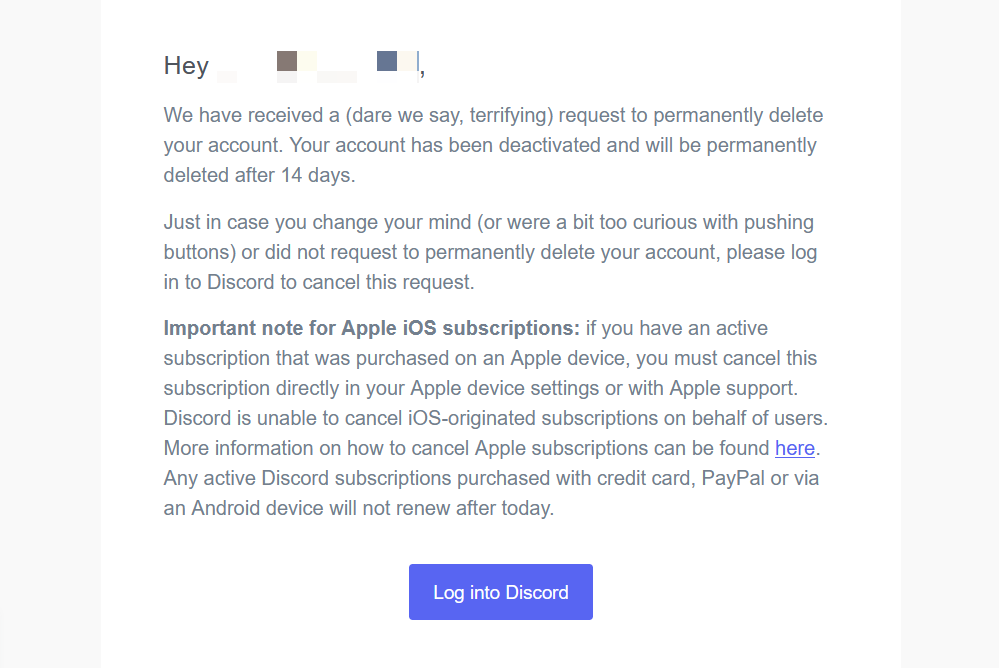Viewport: 999px width, 668px height.
Task: Click the "Hey" greeting text
Action: tap(186, 66)
